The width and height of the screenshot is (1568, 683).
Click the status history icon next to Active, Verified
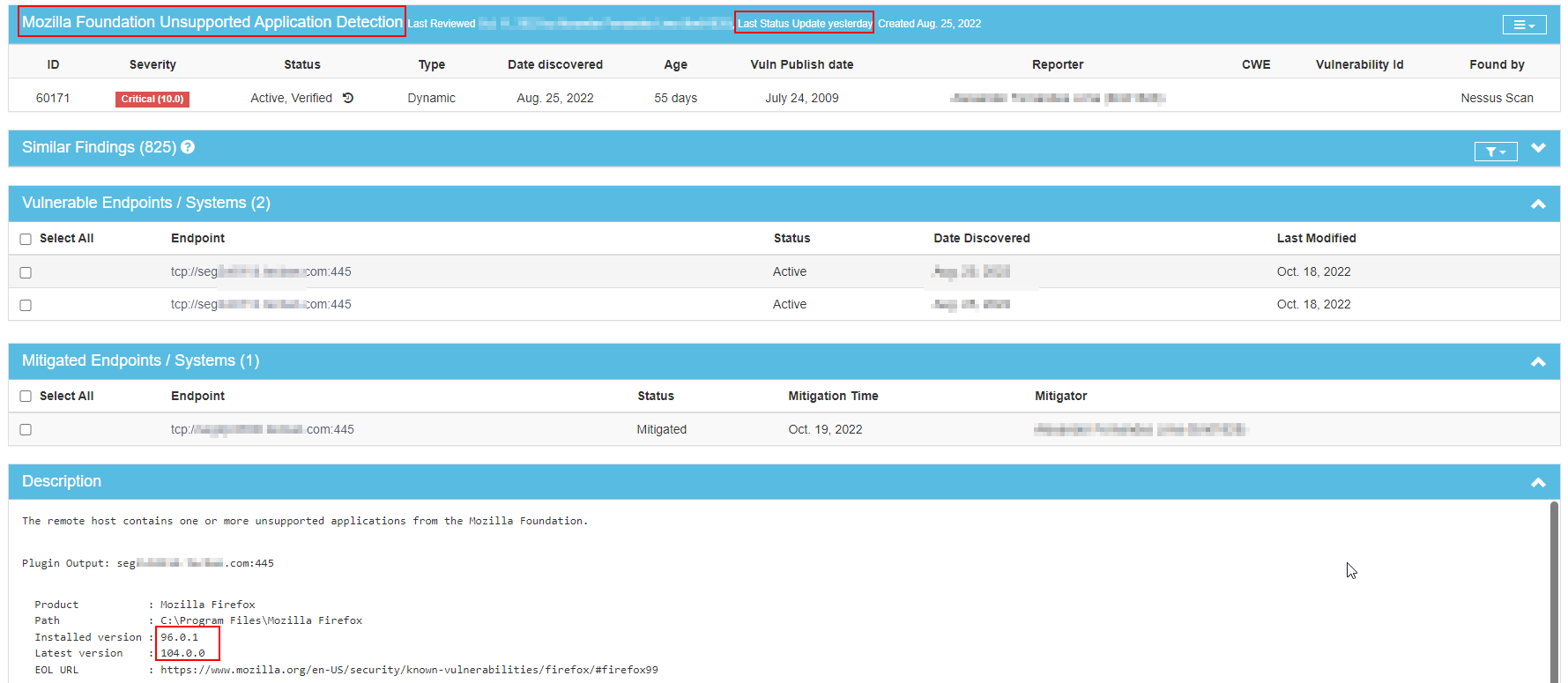[x=348, y=98]
